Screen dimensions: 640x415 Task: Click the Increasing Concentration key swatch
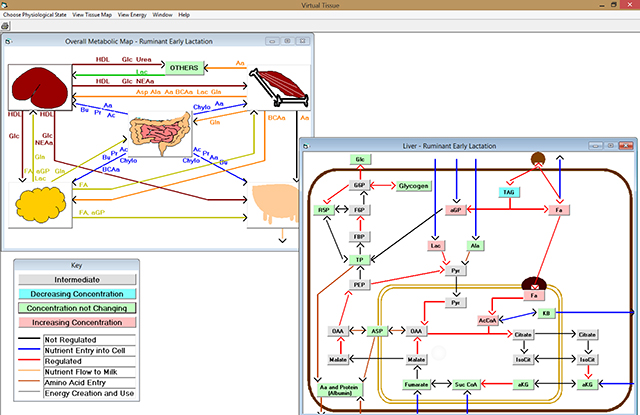(x=77, y=322)
